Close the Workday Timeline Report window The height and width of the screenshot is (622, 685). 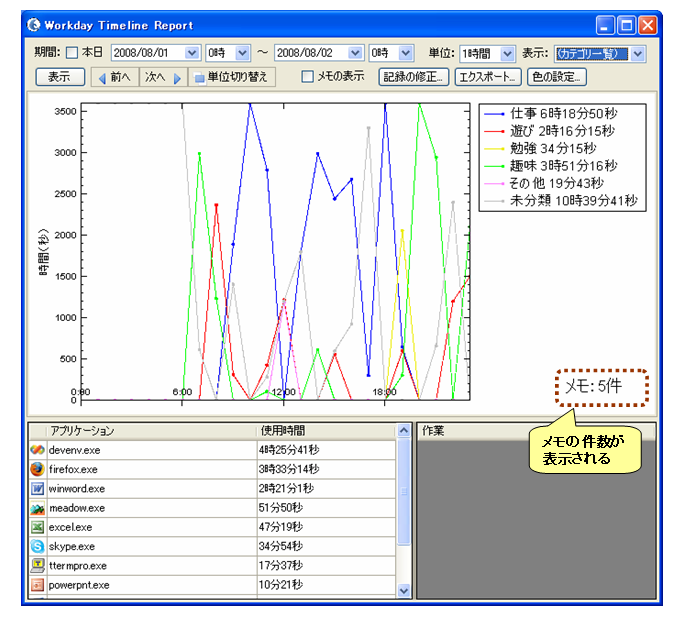[x=648, y=25]
